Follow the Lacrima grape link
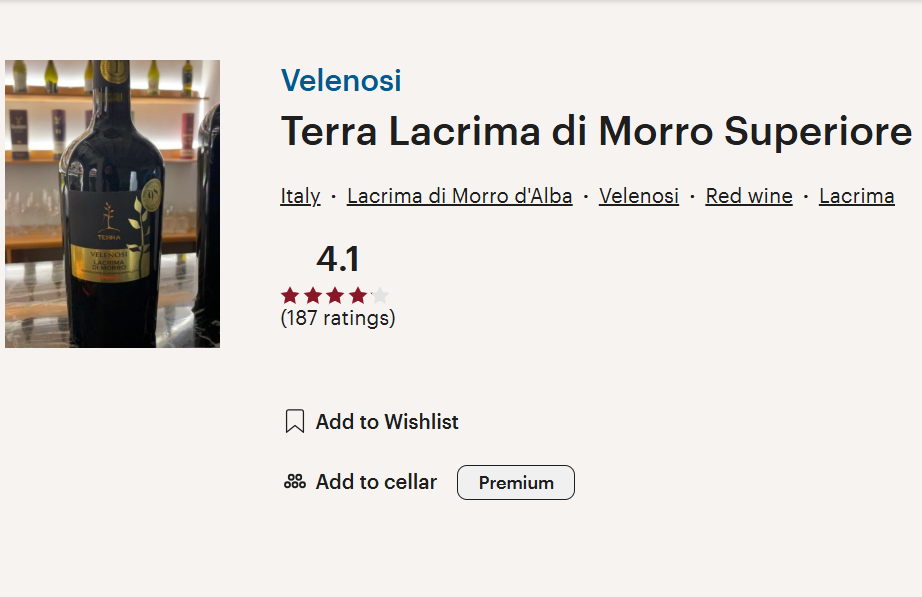 (857, 196)
